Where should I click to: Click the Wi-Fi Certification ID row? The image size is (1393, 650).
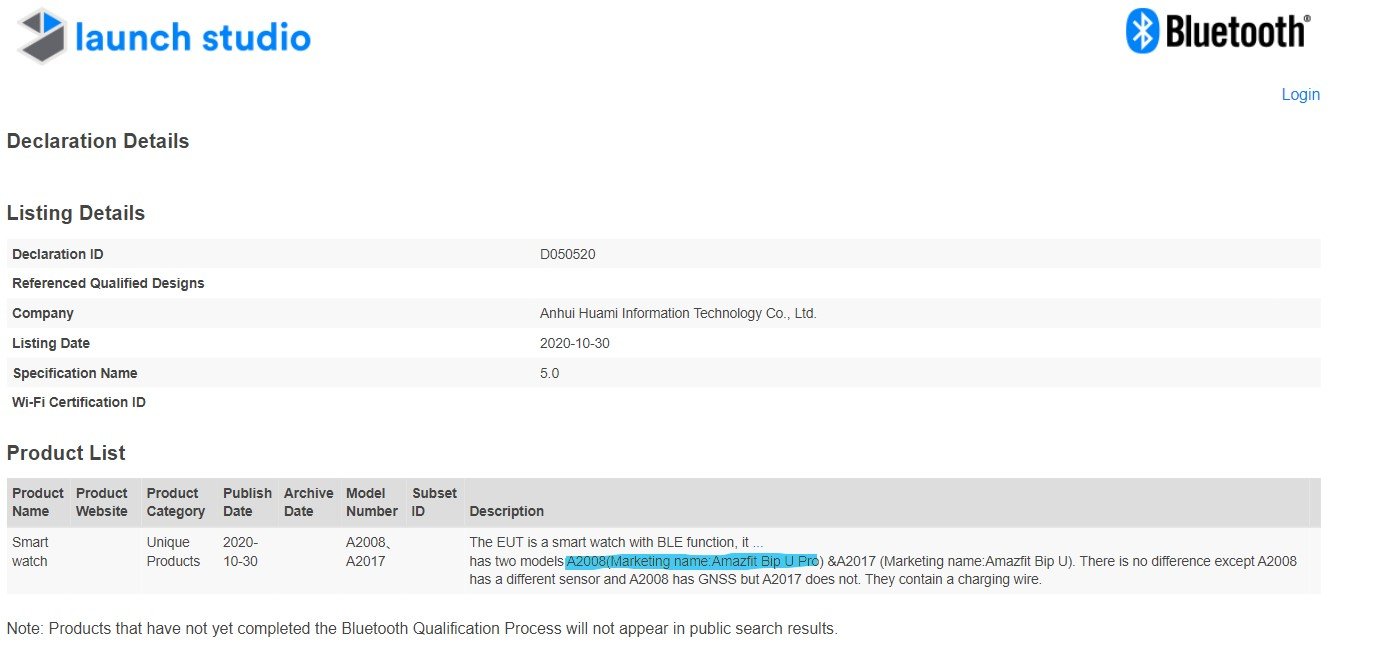coord(79,402)
